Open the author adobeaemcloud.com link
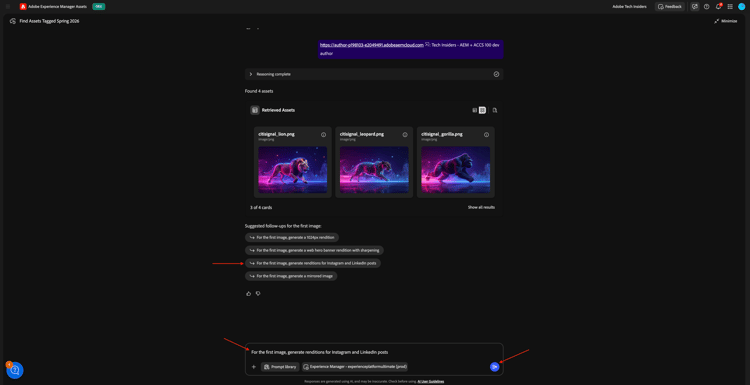The image size is (750, 385). click(372, 45)
